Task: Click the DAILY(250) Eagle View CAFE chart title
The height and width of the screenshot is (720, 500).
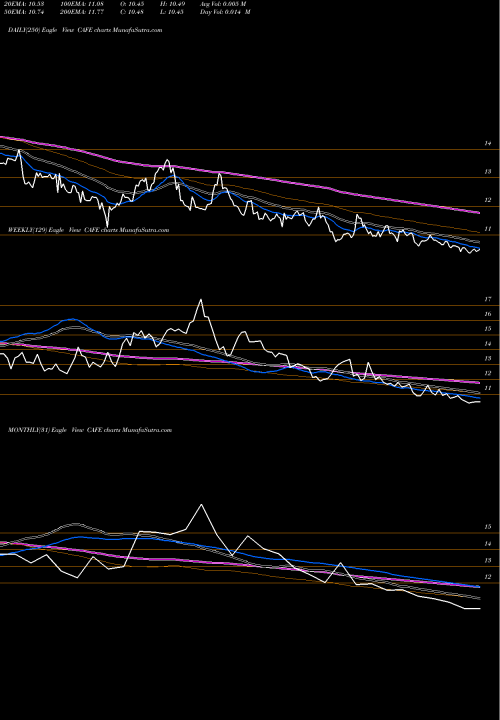Action: [85, 30]
